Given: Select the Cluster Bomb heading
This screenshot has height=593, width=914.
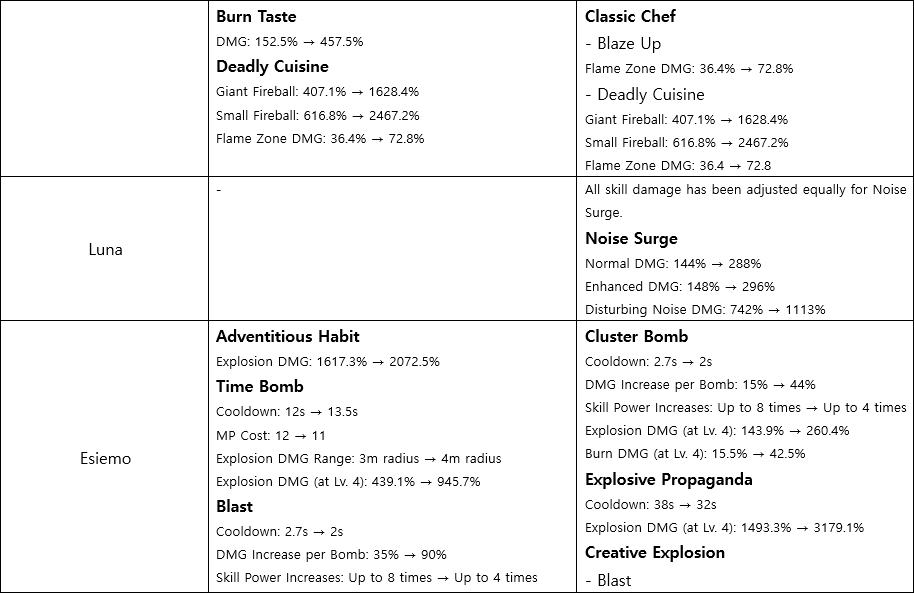Looking at the screenshot, I should [636, 336].
